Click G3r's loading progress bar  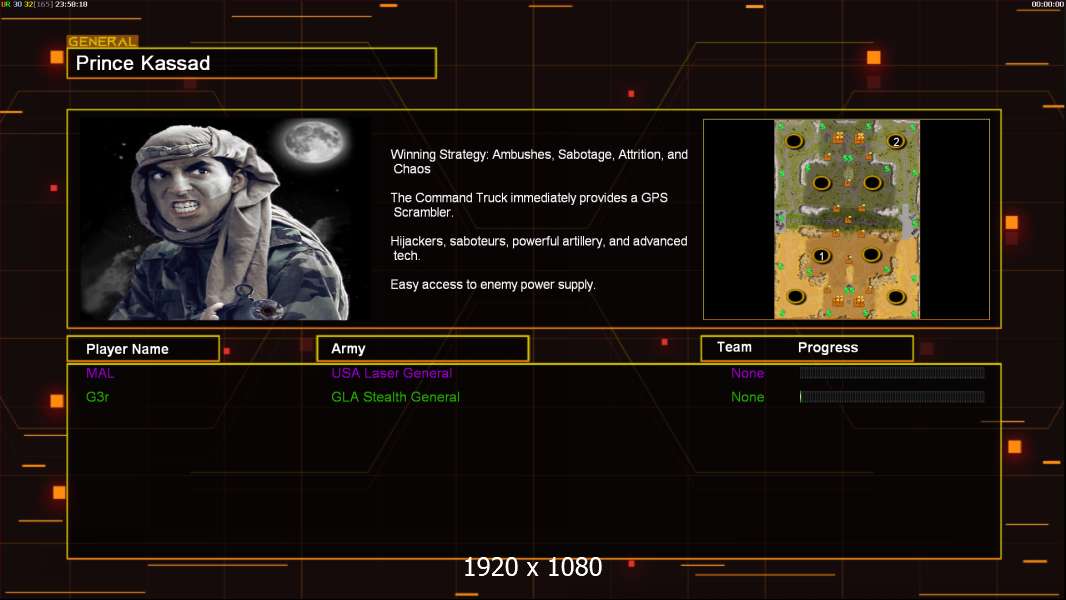tap(892, 396)
